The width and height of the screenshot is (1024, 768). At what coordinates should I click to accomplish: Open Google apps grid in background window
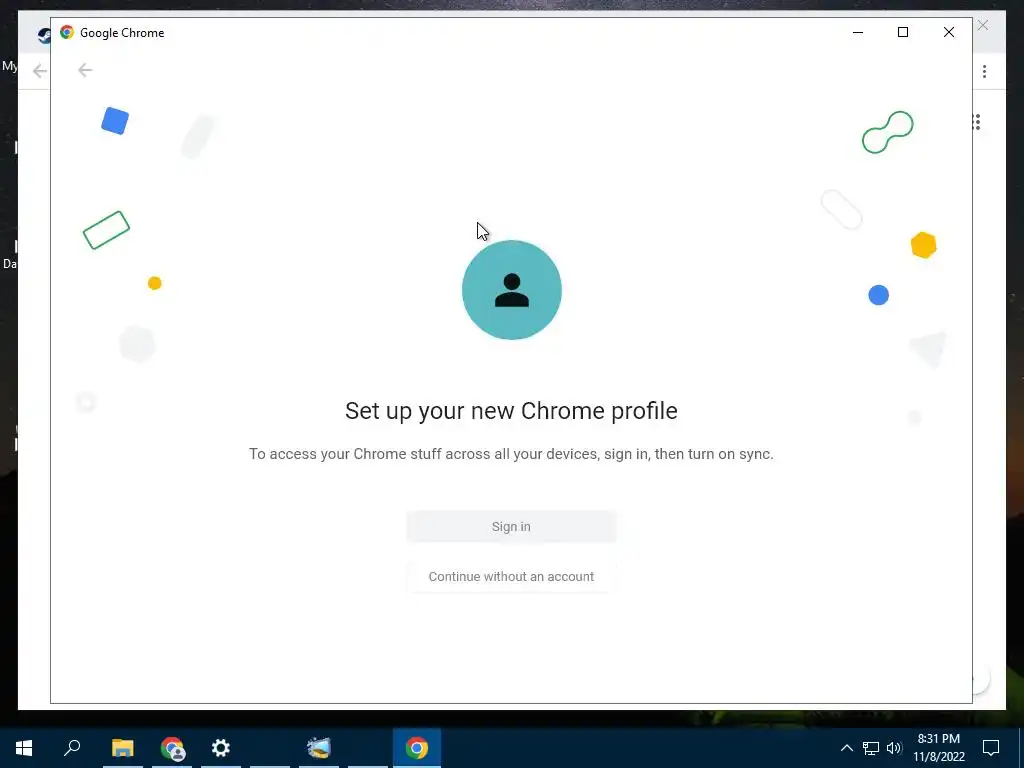(977, 122)
